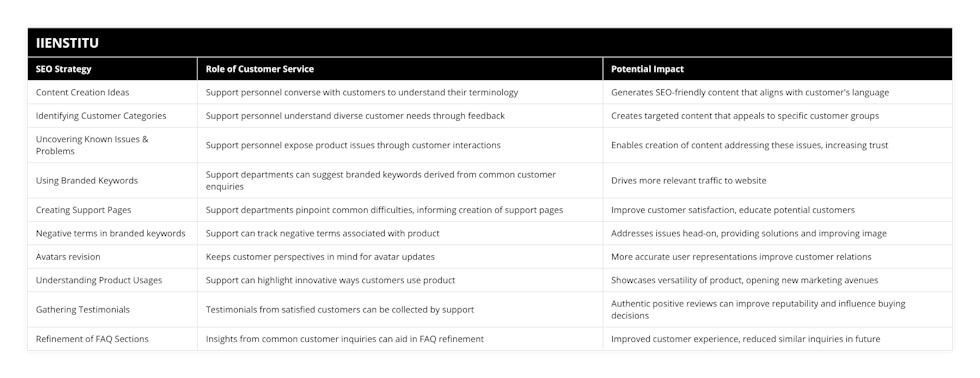Click the Content Creation Ideas cell
Image resolution: width=980 pixels, height=378 pixels.
click(x=112, y=92)
